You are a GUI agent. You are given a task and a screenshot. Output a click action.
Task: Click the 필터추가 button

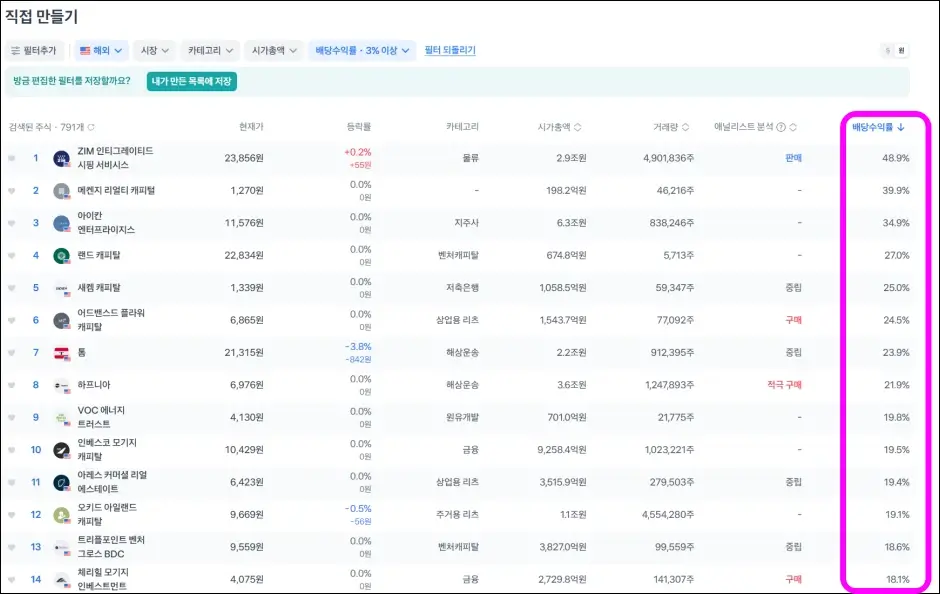click(34, 50)
